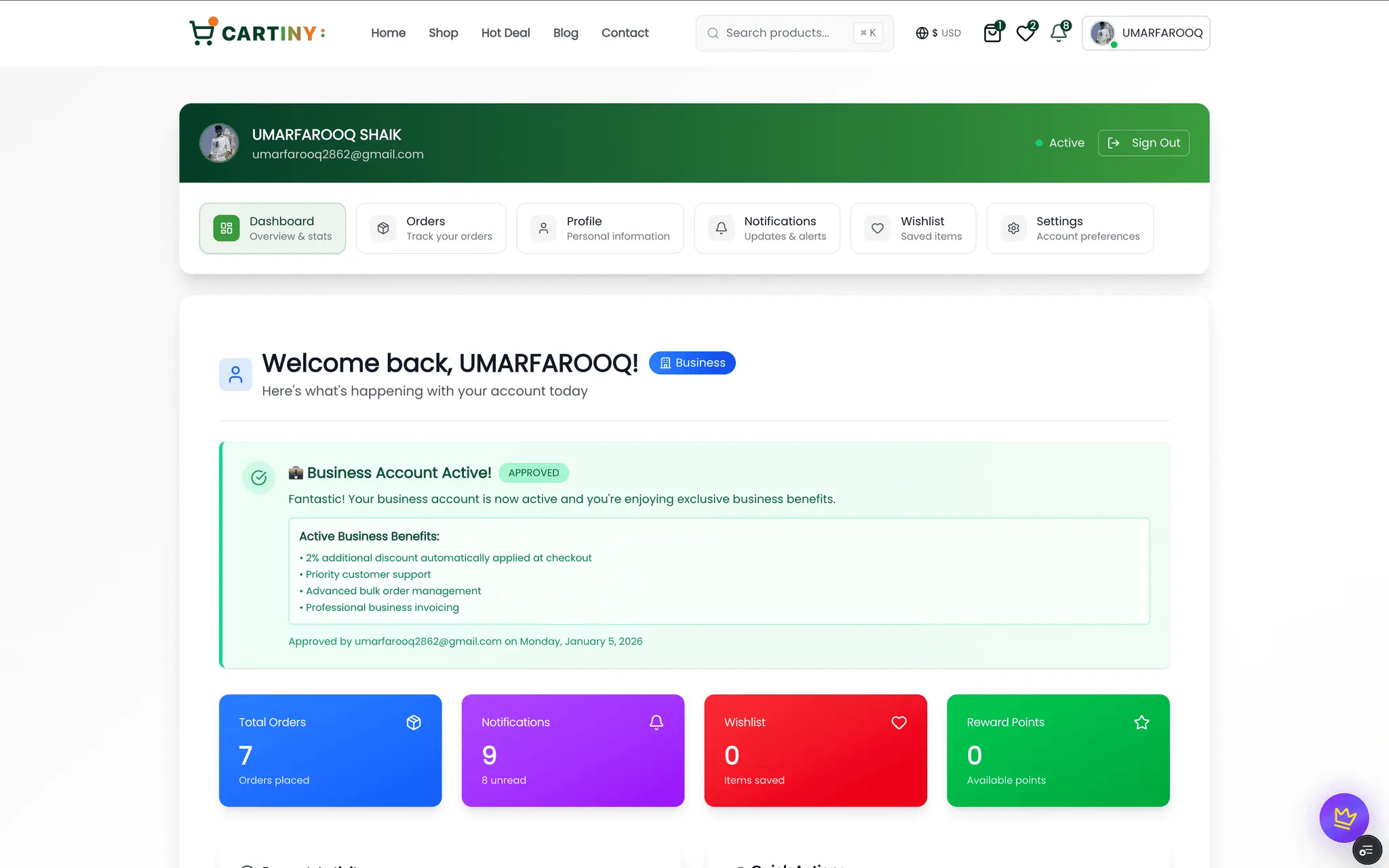Click the dark floating toggle icon bottom corner

(1367, 850)
